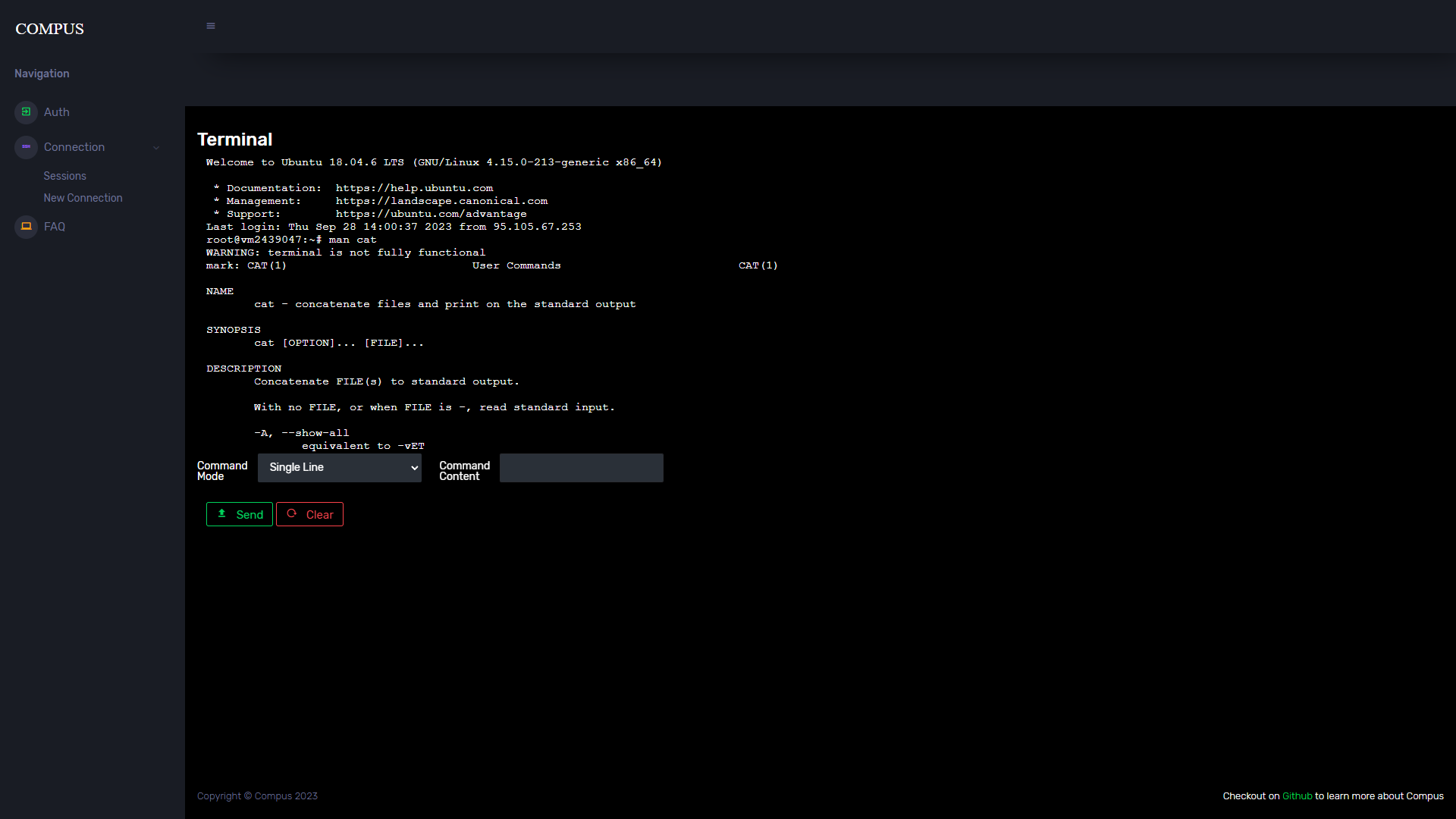Open the FAQ navigation label
1456x819 pixels.
click(x=55, y=227)
